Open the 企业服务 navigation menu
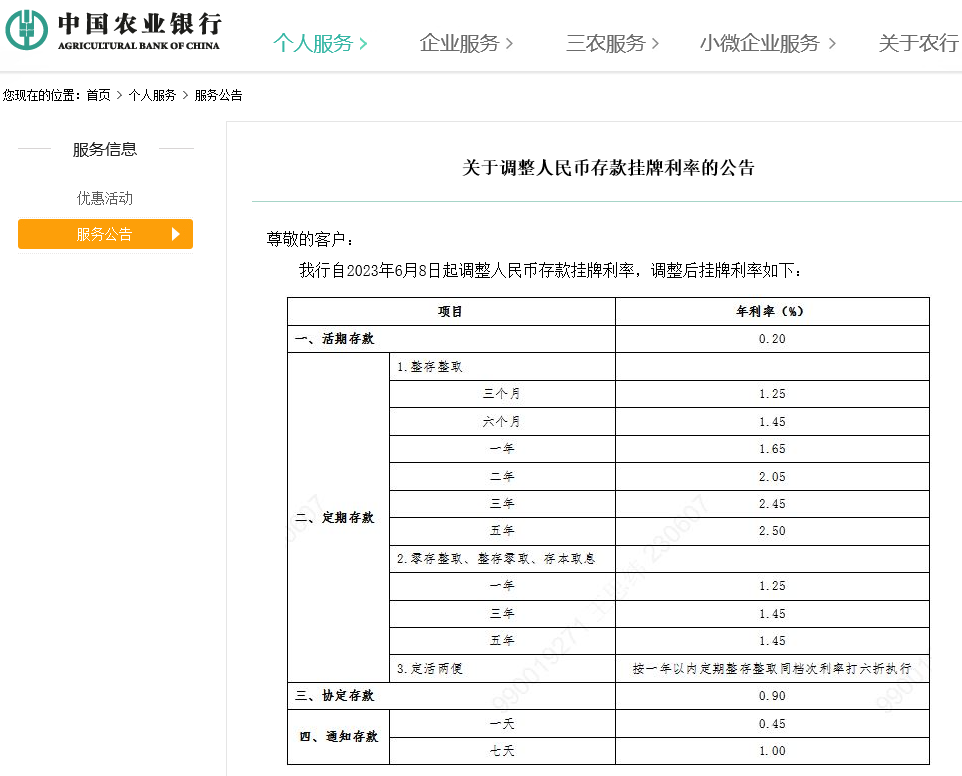 [x=462, y=44]
